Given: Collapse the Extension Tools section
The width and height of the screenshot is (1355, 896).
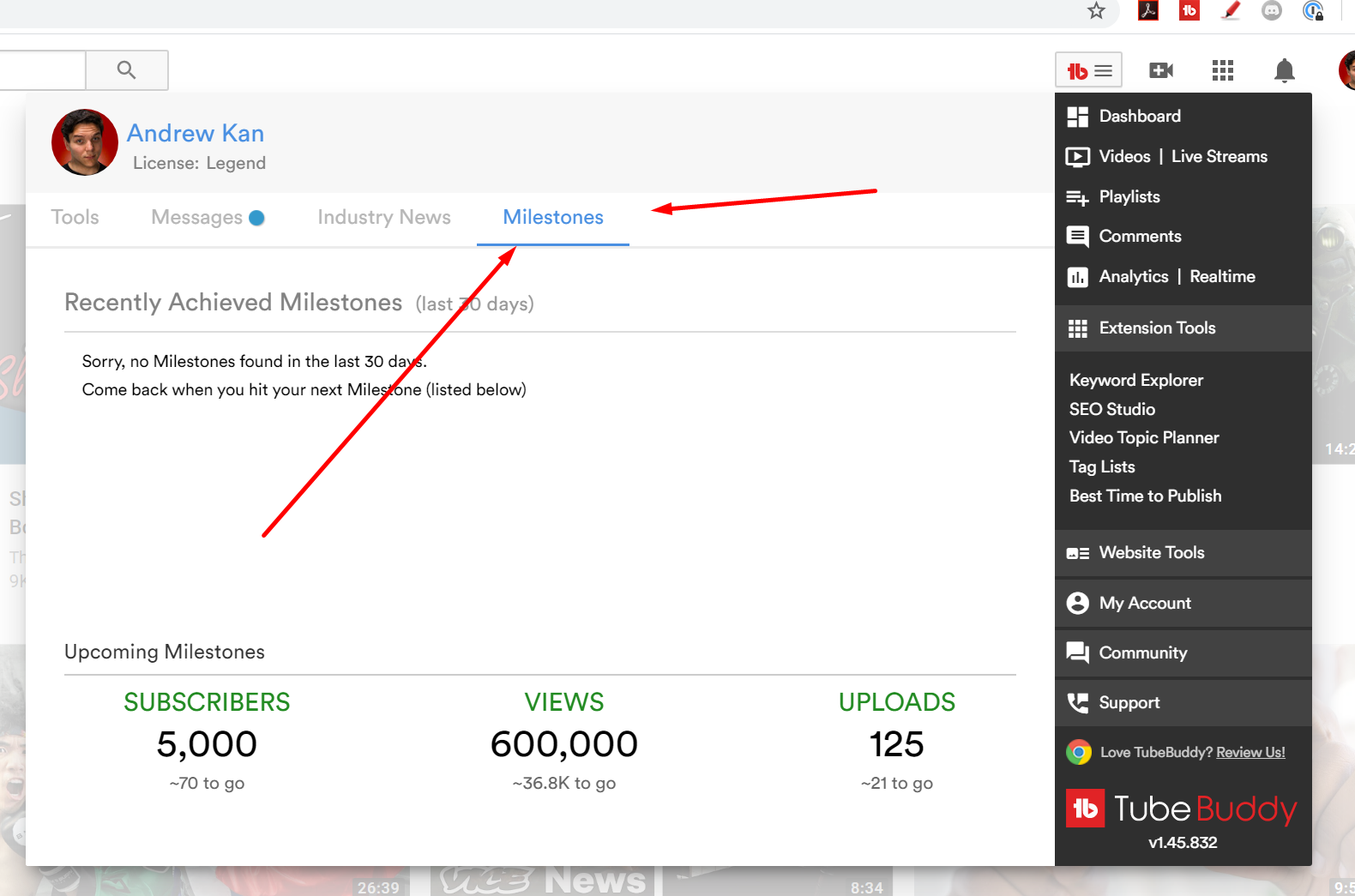Looking at the screenshot, I should click(x=1156, y=328).
